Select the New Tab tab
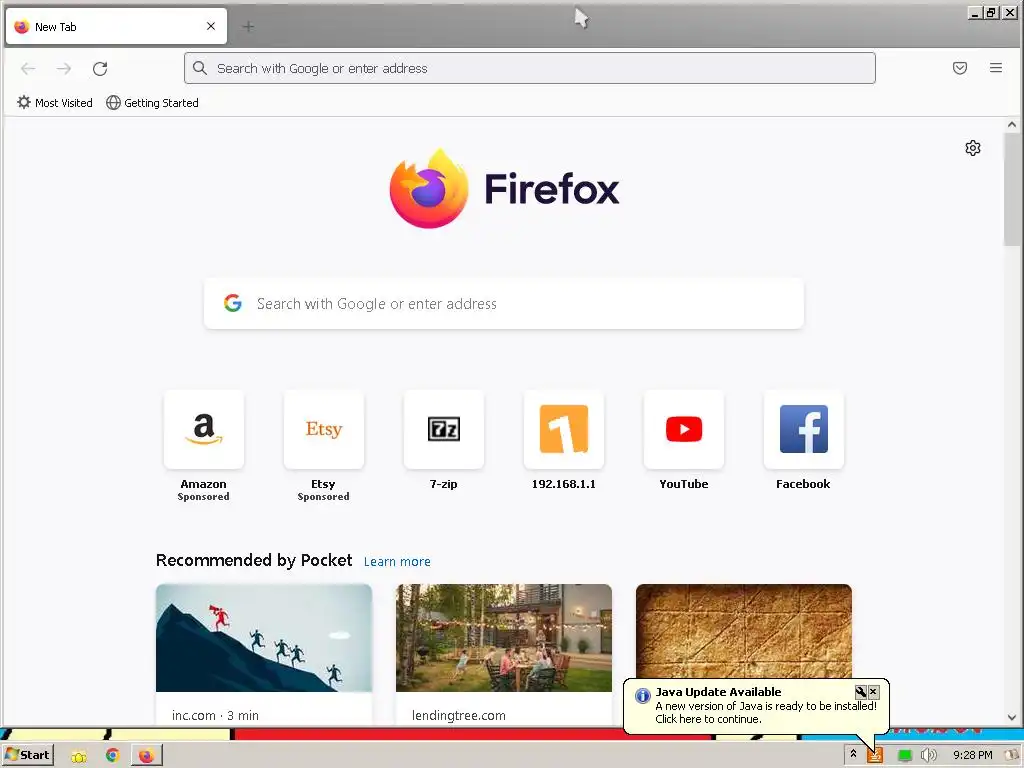This screenshot has width=1024, height=768. pos(116,27)
